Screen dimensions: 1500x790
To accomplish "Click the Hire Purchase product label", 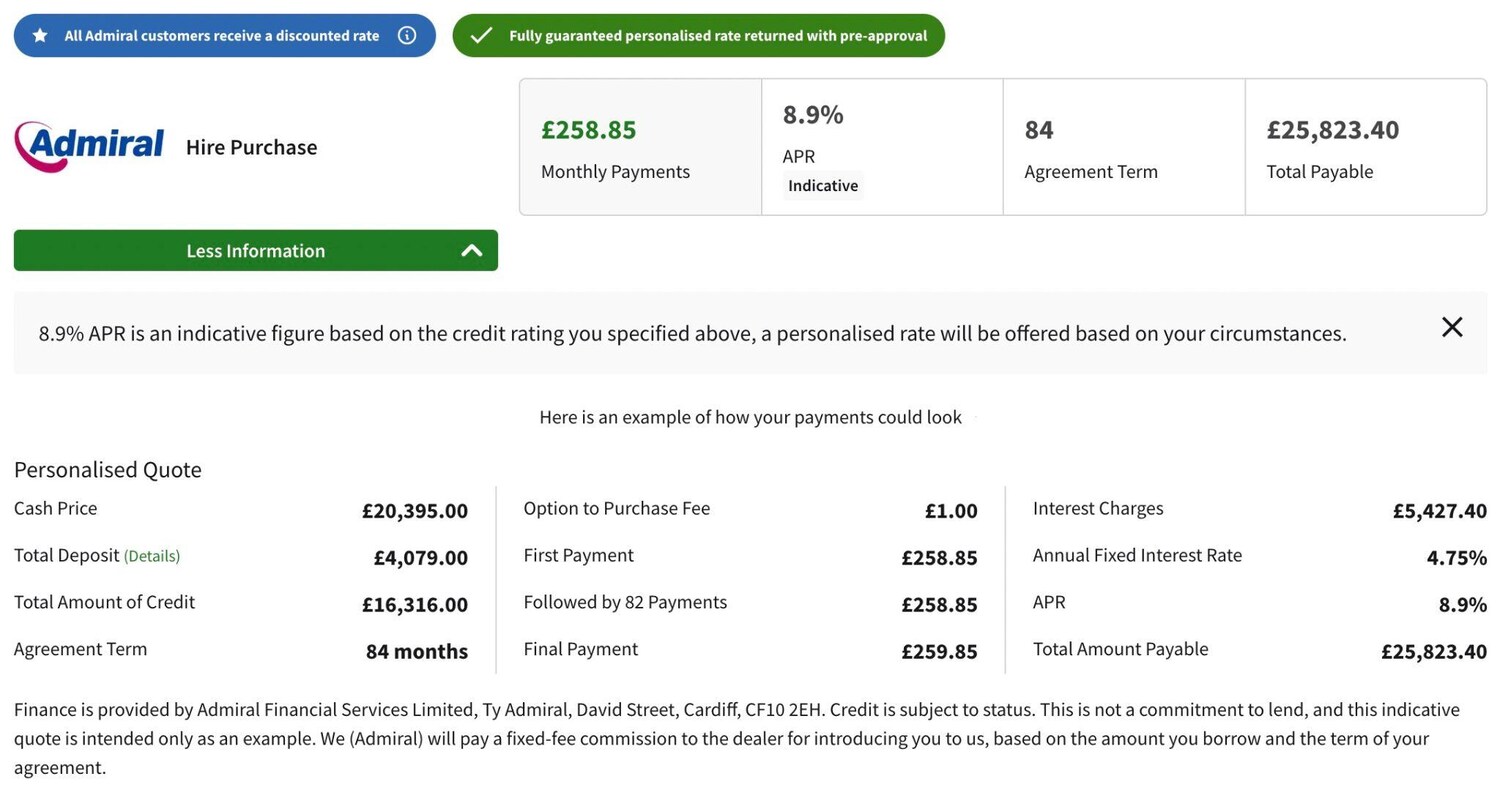I will tap(251, 147).
